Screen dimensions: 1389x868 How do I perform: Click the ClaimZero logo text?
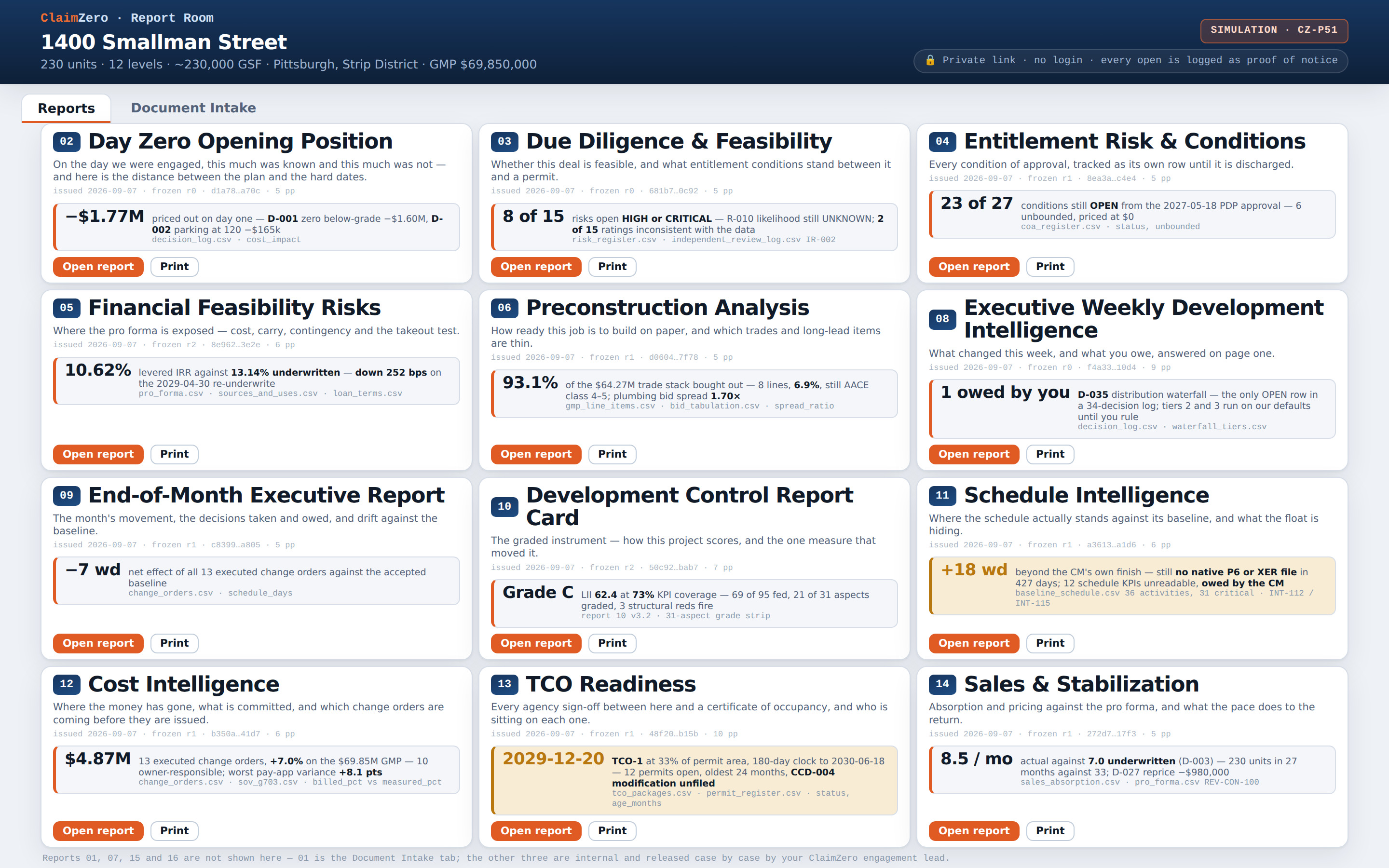coord(74,18)
